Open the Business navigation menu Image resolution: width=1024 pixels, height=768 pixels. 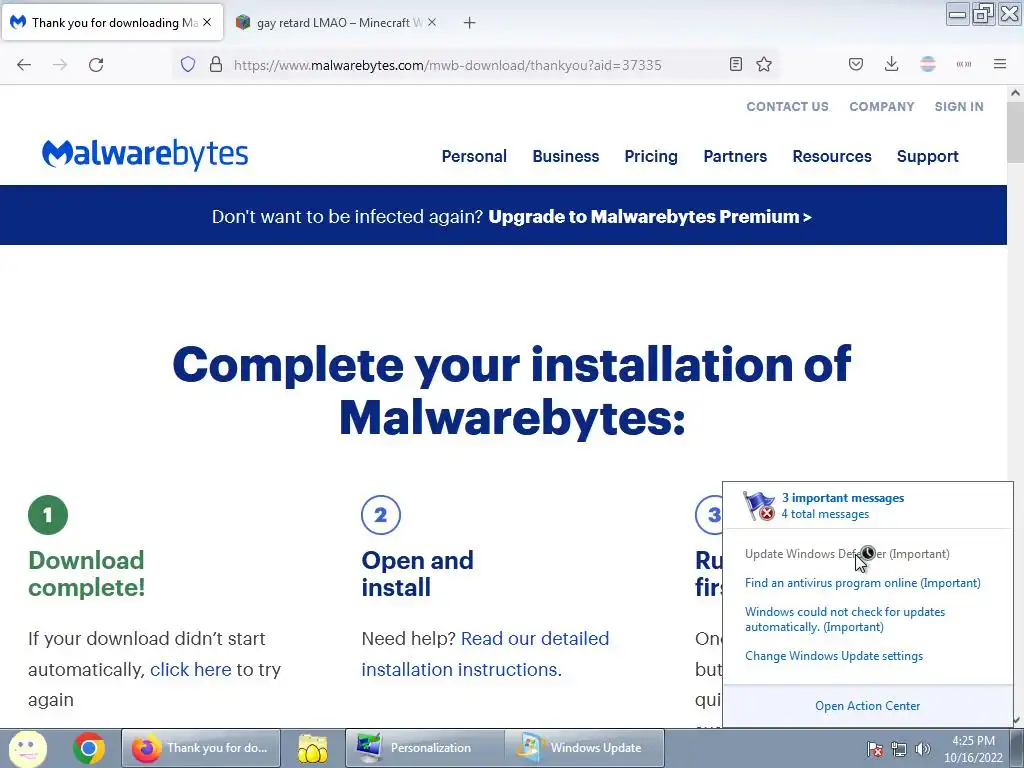pos(566,156)
